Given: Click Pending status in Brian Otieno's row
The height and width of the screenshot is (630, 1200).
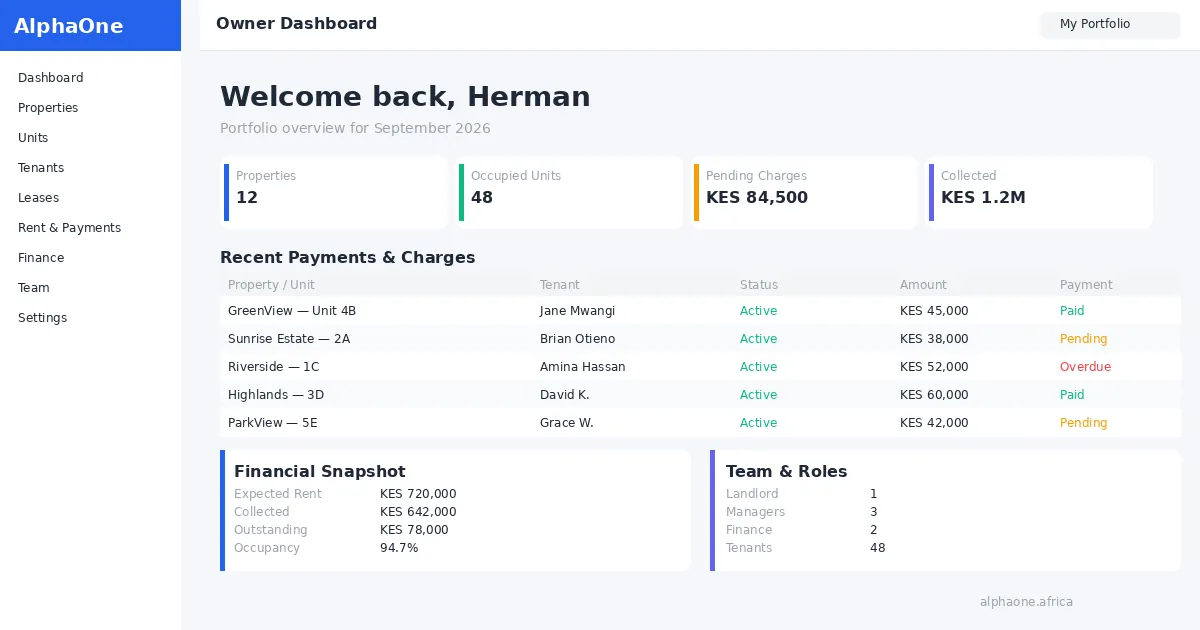Looking at the screenshot, I should point(1083,339).
